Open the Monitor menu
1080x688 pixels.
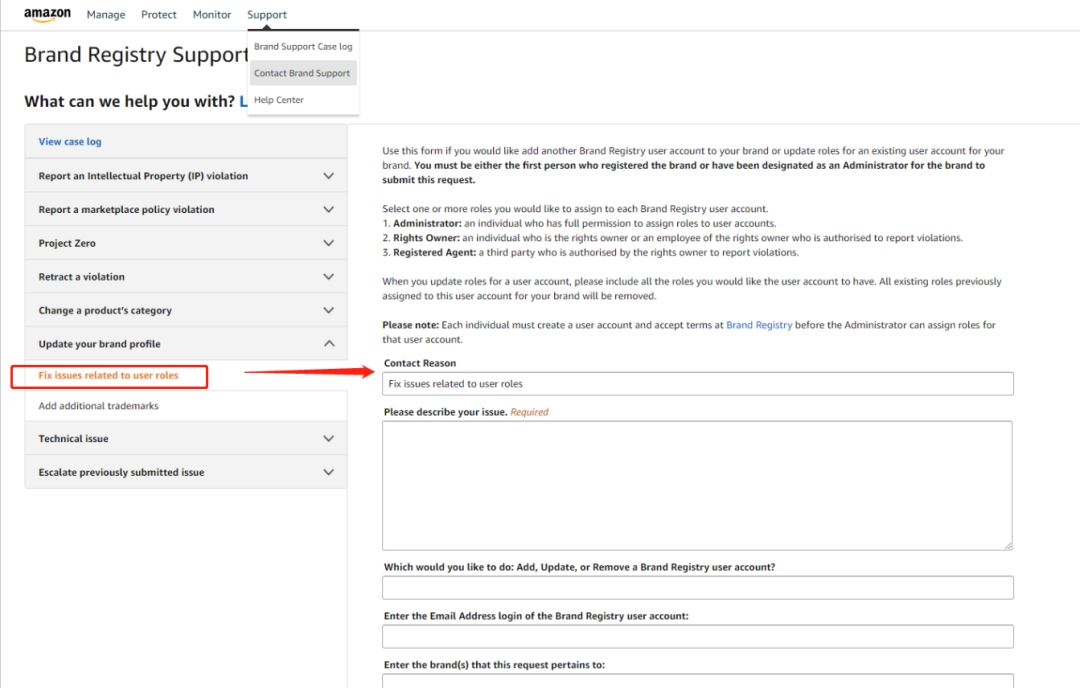pyautogui.click(x=211, y=14)
